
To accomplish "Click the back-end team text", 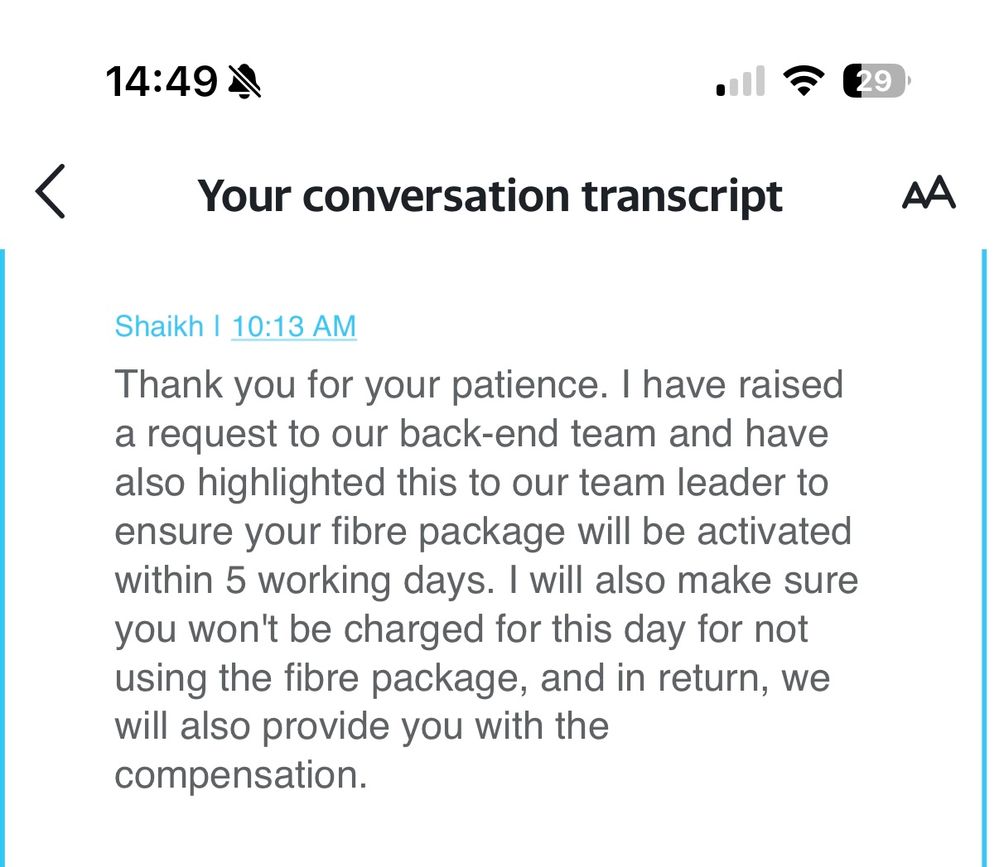I will tap(492, 434).
